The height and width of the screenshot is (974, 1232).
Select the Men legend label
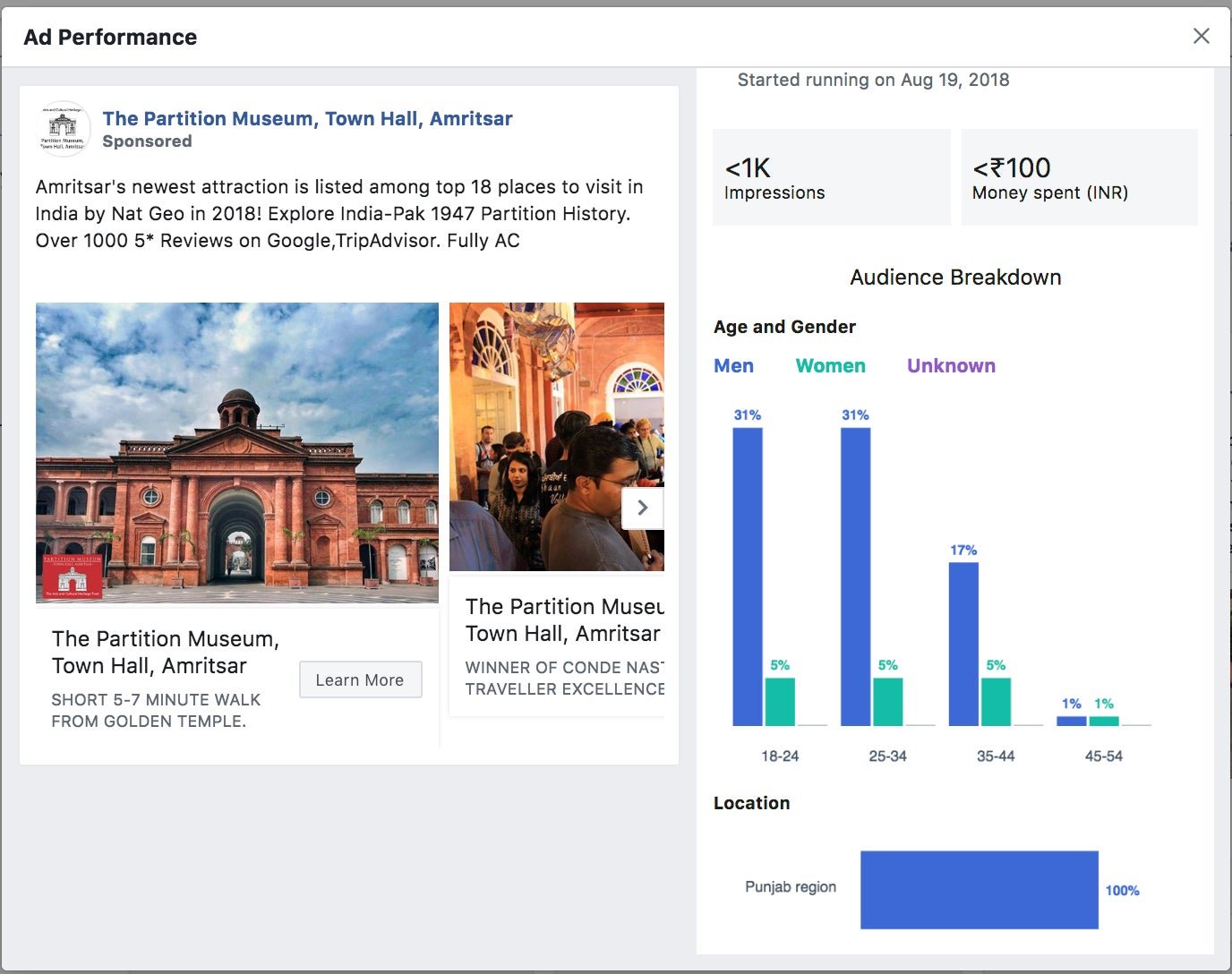click(x=733, y=365)
